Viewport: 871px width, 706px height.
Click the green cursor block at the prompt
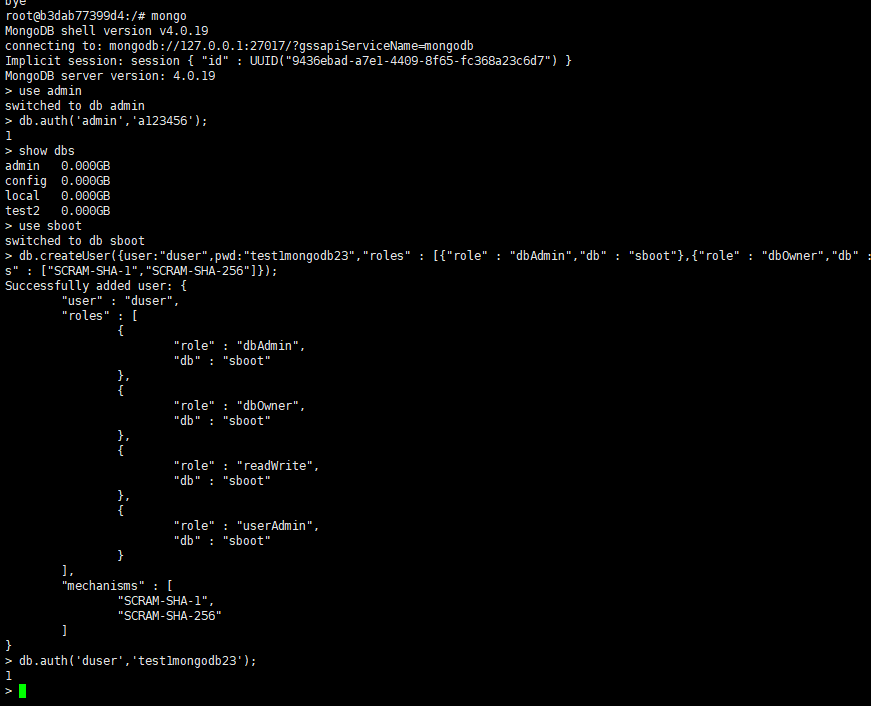click(x=22, y=691)
